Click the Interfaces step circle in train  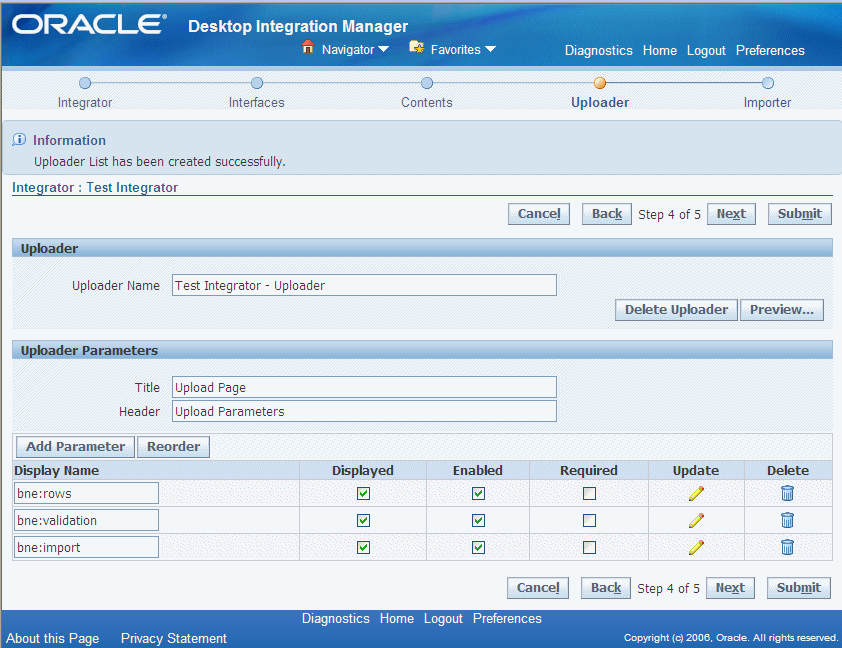click(x=257, y=83)
